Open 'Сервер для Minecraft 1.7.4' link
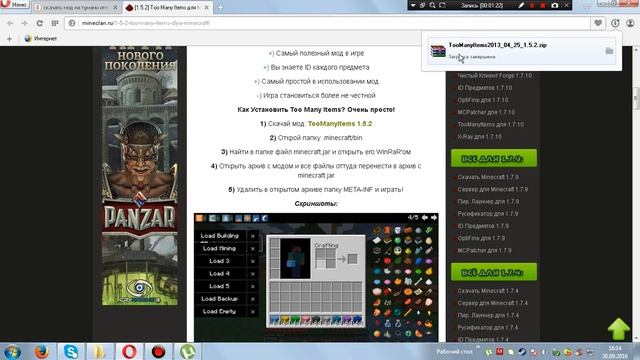Screen dimensions: 640x360 (x=493, y=303)
